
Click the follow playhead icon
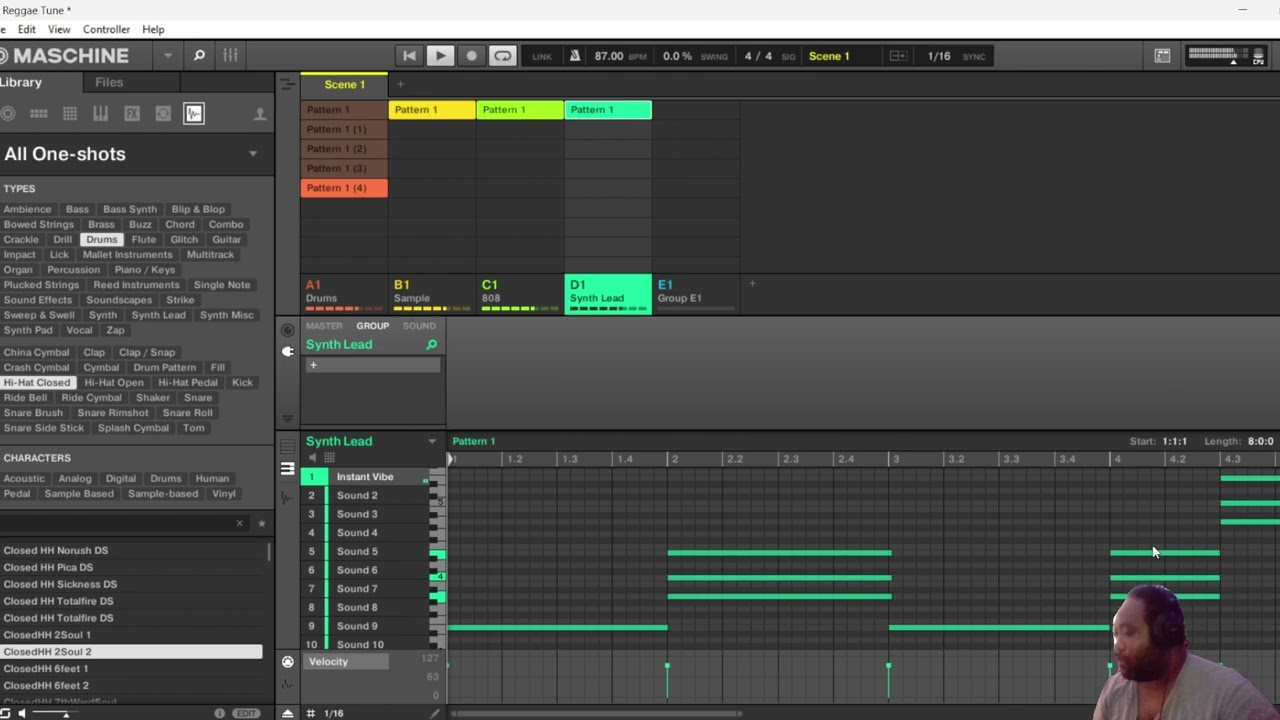tap(898, 56)
